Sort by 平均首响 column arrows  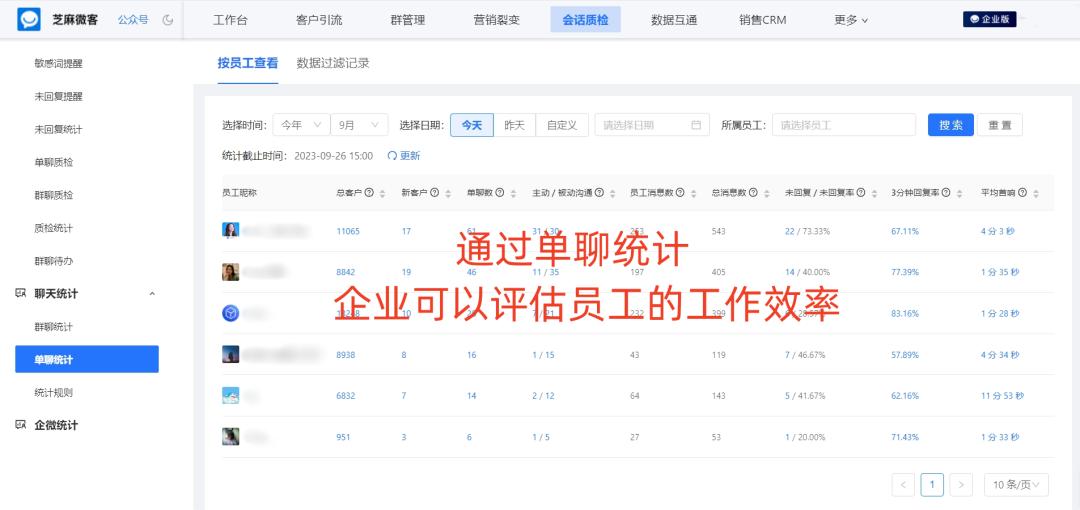coord(1035,194)
